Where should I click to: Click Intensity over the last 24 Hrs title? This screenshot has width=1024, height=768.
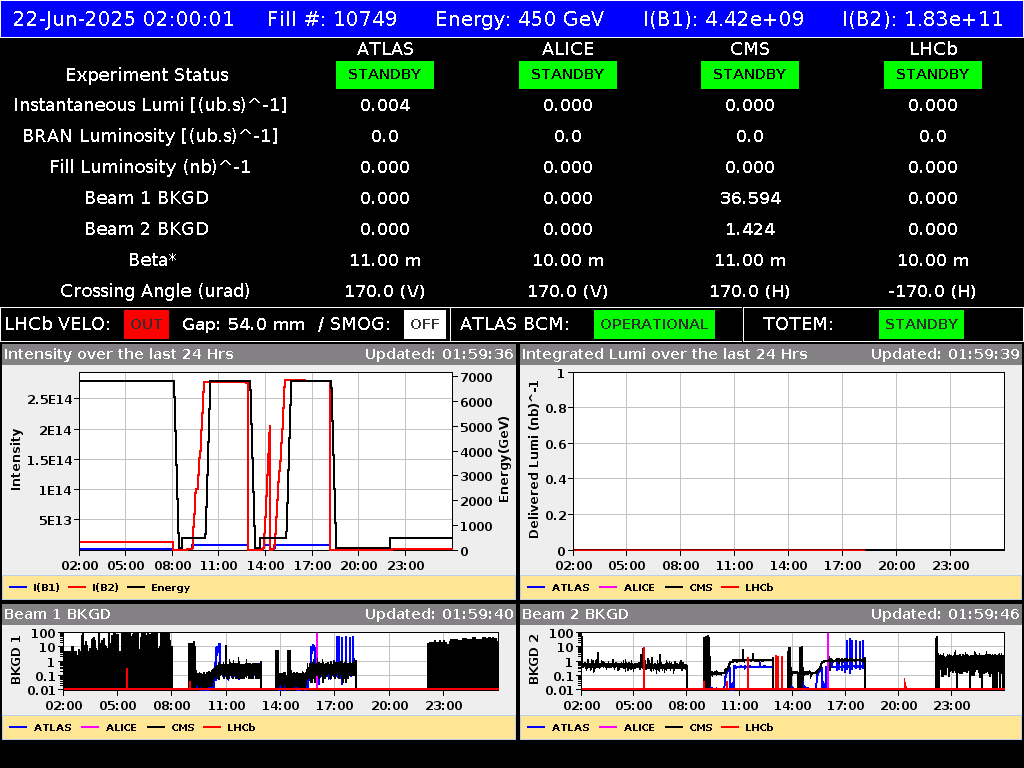point(118,355)
